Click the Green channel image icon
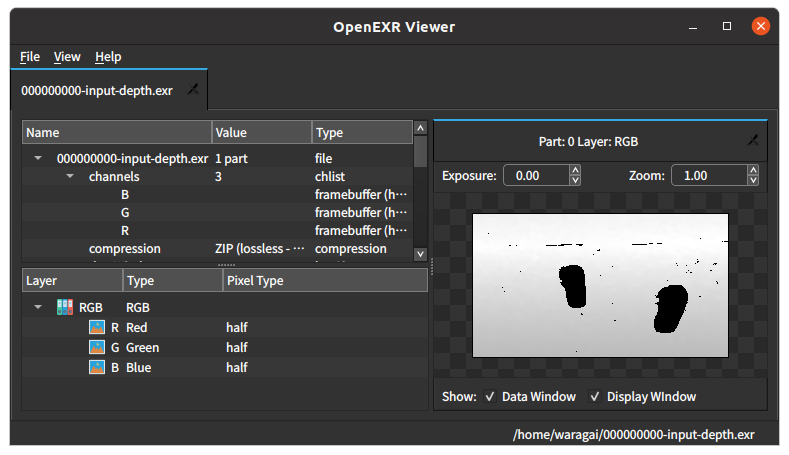The width and height of the screenshot is (789, 455). click(x=97, y=347)
